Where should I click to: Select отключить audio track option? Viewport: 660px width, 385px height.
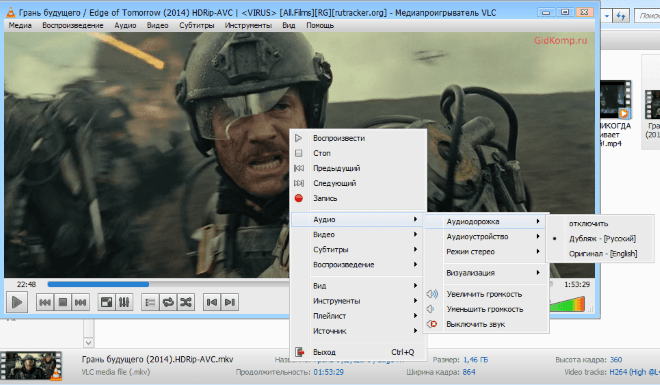click(x=600, y=223)
